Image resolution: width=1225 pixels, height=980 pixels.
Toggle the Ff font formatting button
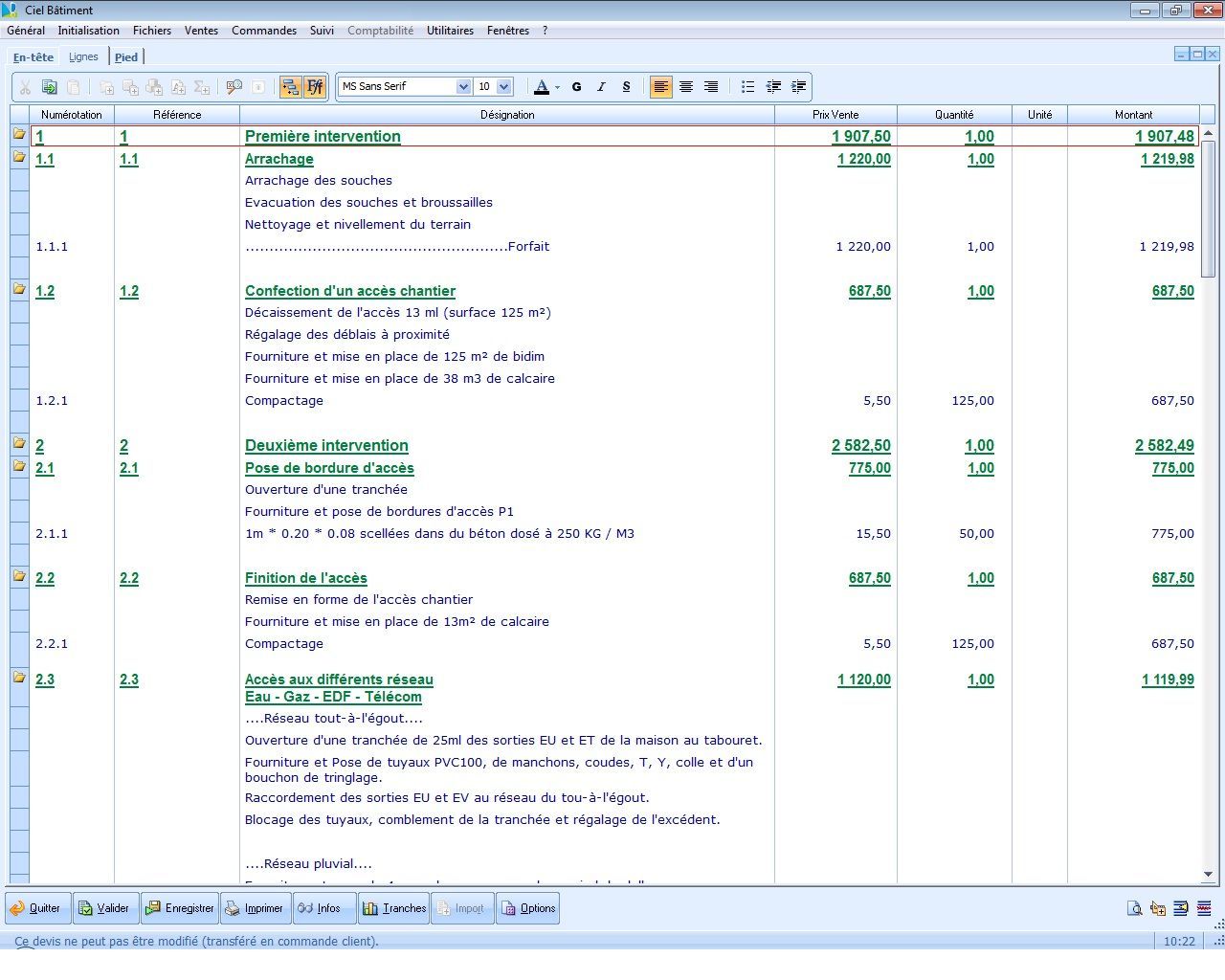tap(315, 87)
